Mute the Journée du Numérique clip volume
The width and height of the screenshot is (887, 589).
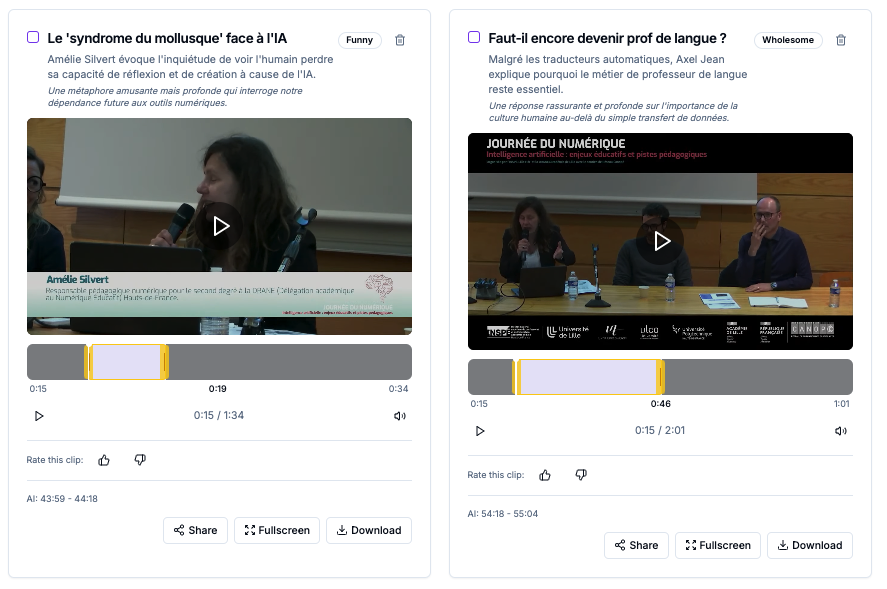(841, 431)
